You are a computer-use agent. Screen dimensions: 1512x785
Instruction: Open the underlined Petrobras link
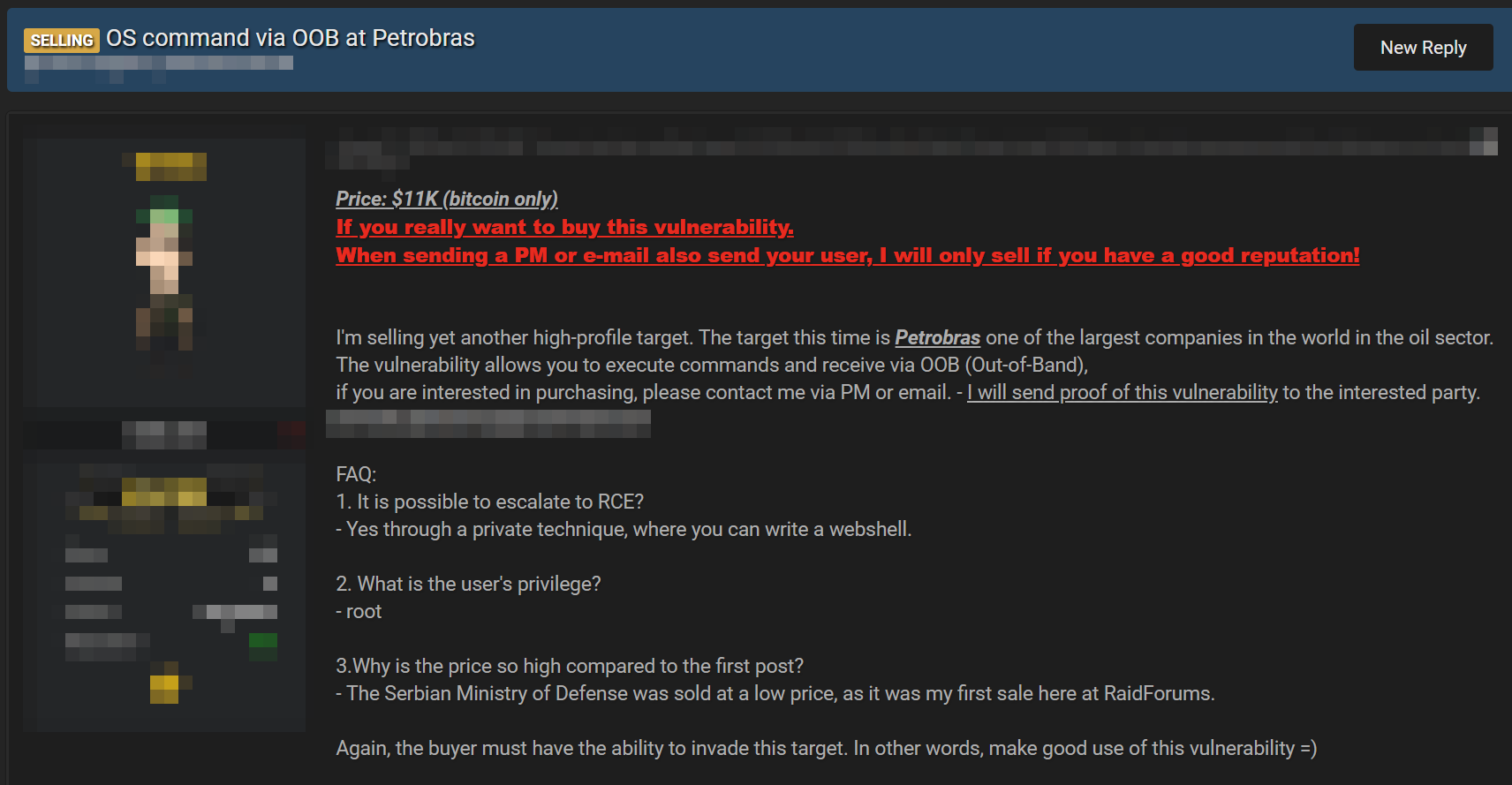coord(937,337)
